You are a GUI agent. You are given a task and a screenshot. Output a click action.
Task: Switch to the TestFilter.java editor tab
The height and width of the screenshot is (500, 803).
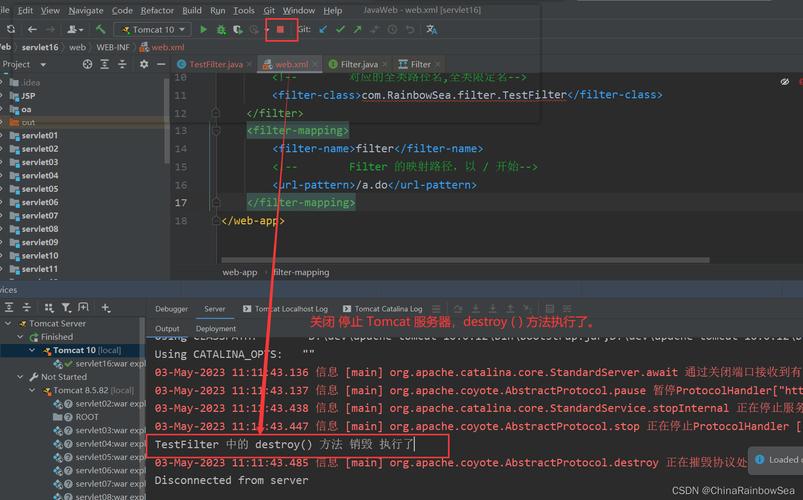pos(215,64)
